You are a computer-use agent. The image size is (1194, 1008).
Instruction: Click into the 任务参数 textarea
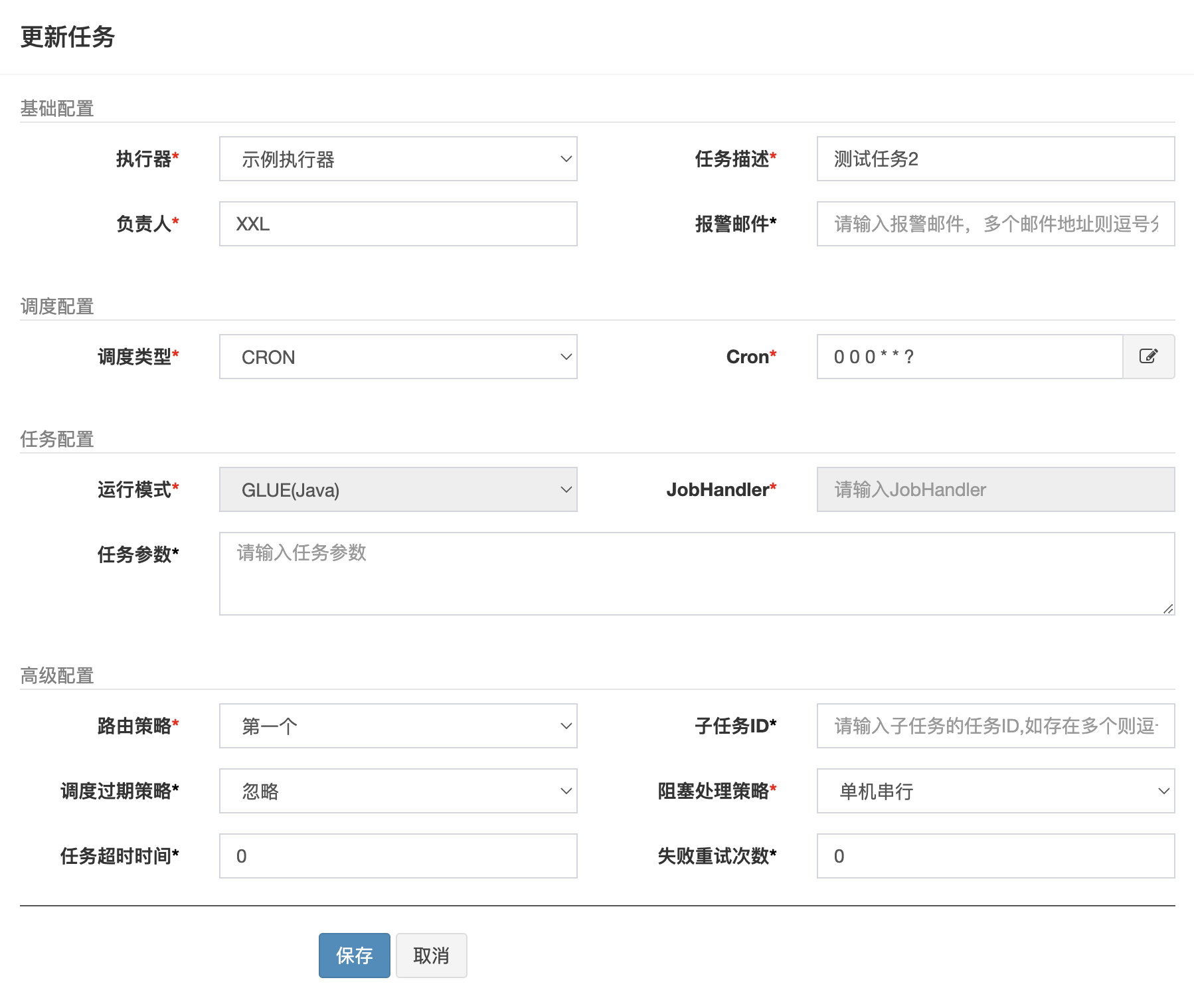[x=696, y=574]
